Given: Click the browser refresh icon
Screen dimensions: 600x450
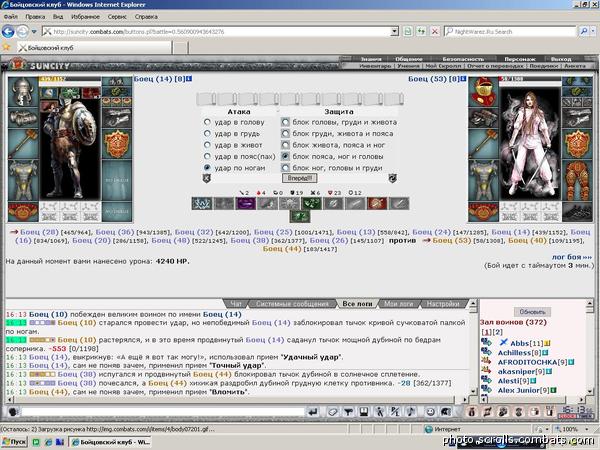Looking at the screenshot, I should pyautogui.click(x=421, y=31).
